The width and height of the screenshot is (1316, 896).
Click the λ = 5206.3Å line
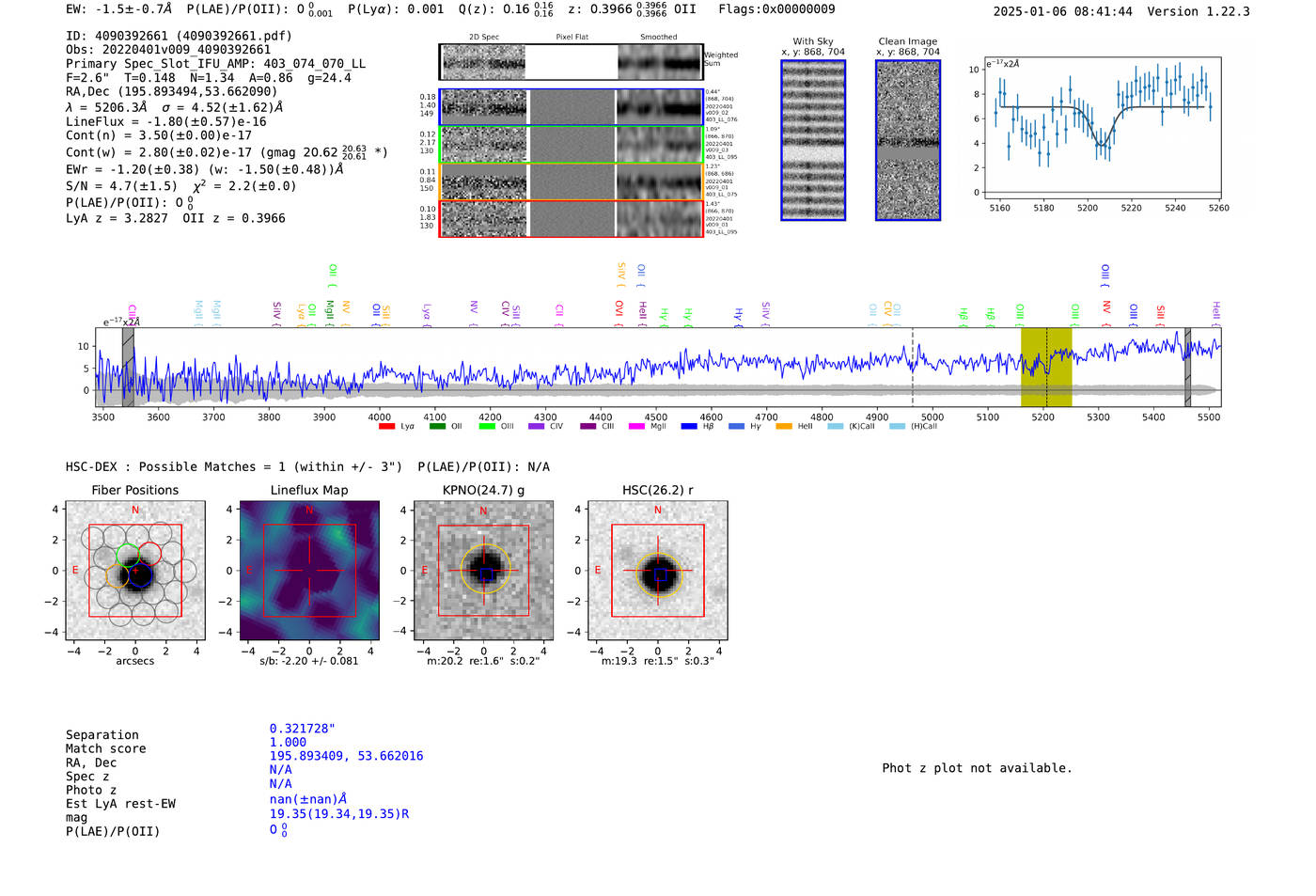point(174,107)
